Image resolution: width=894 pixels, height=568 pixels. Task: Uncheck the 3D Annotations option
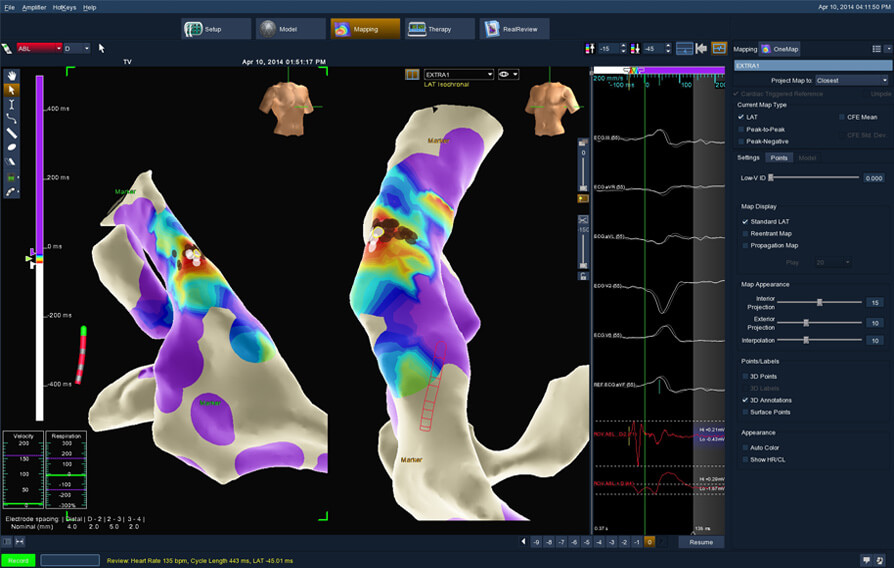tap(745, 399)
